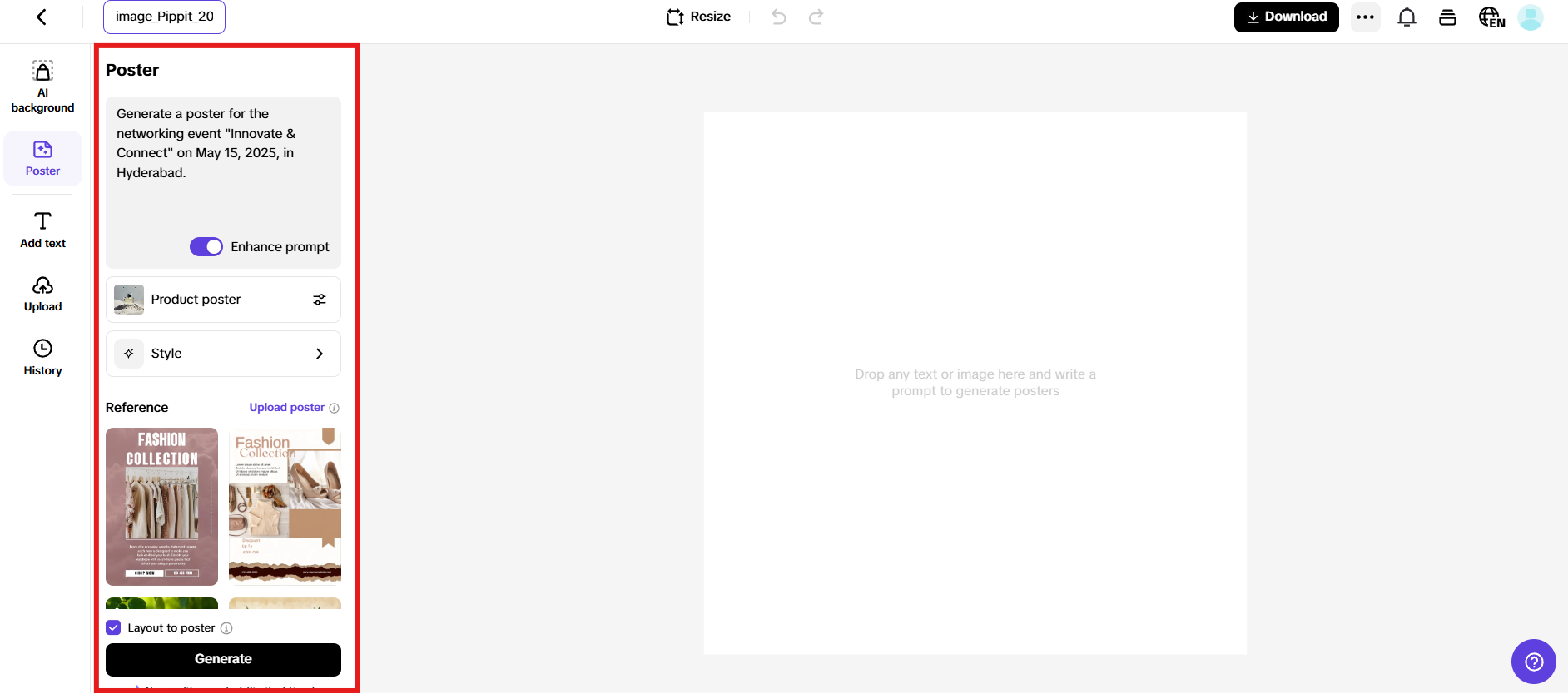Click the Generate button
1568x694 pixels.
(x=223, y=659)
